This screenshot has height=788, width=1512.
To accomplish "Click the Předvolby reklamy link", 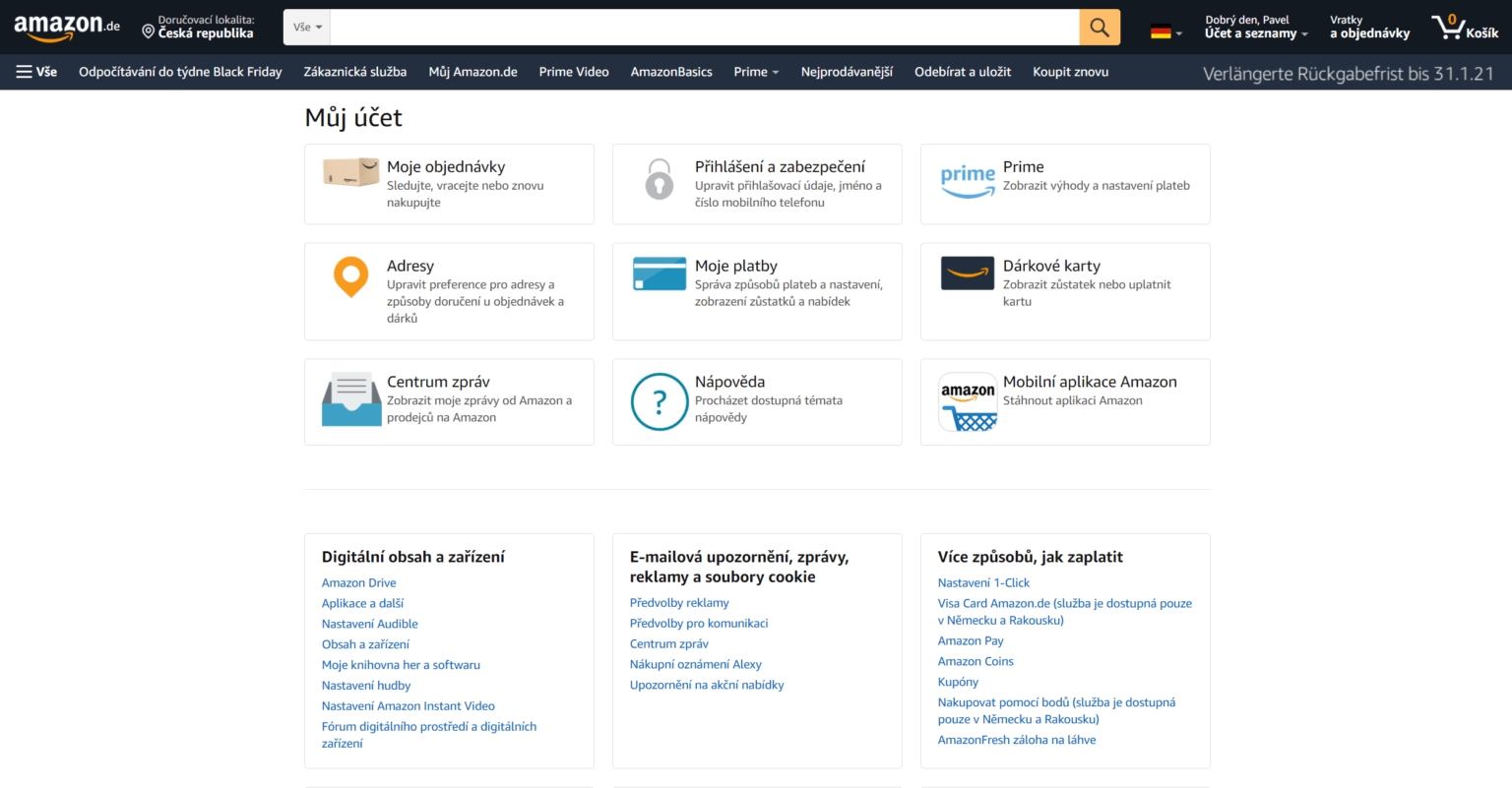I will (x=679, y=602).
